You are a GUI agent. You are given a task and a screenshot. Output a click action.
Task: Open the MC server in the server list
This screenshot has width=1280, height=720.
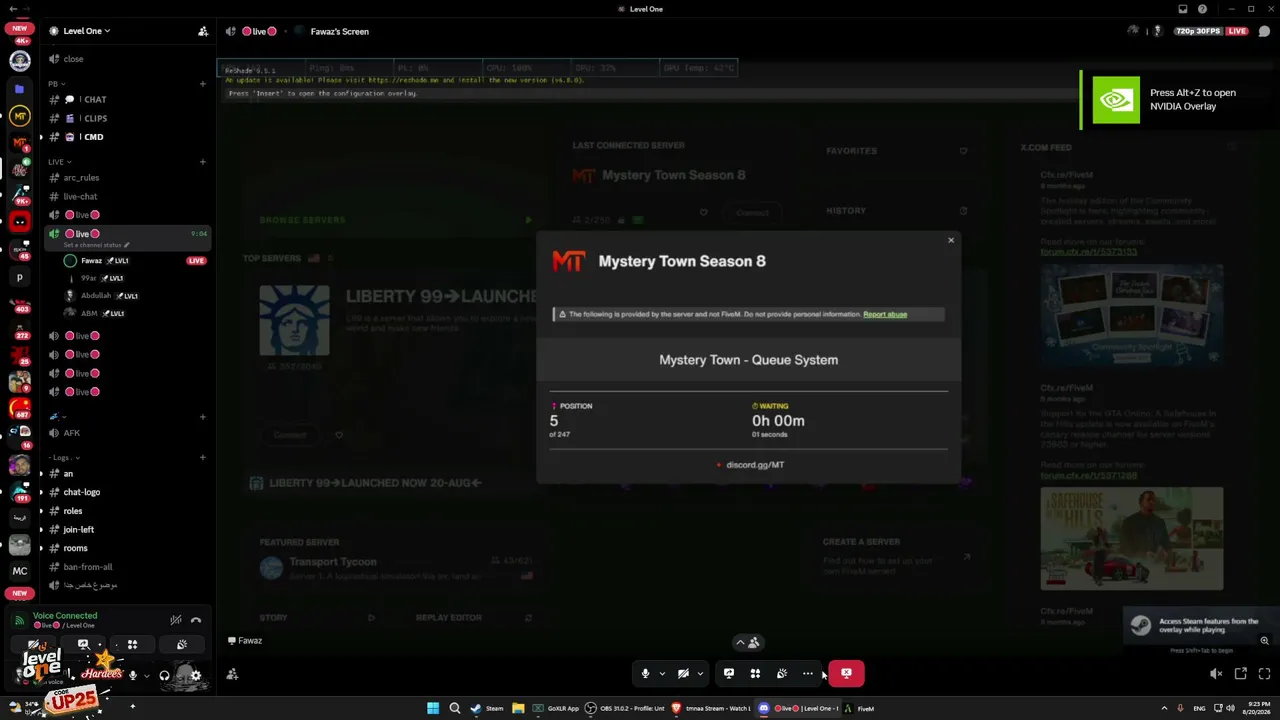[20, 571]
